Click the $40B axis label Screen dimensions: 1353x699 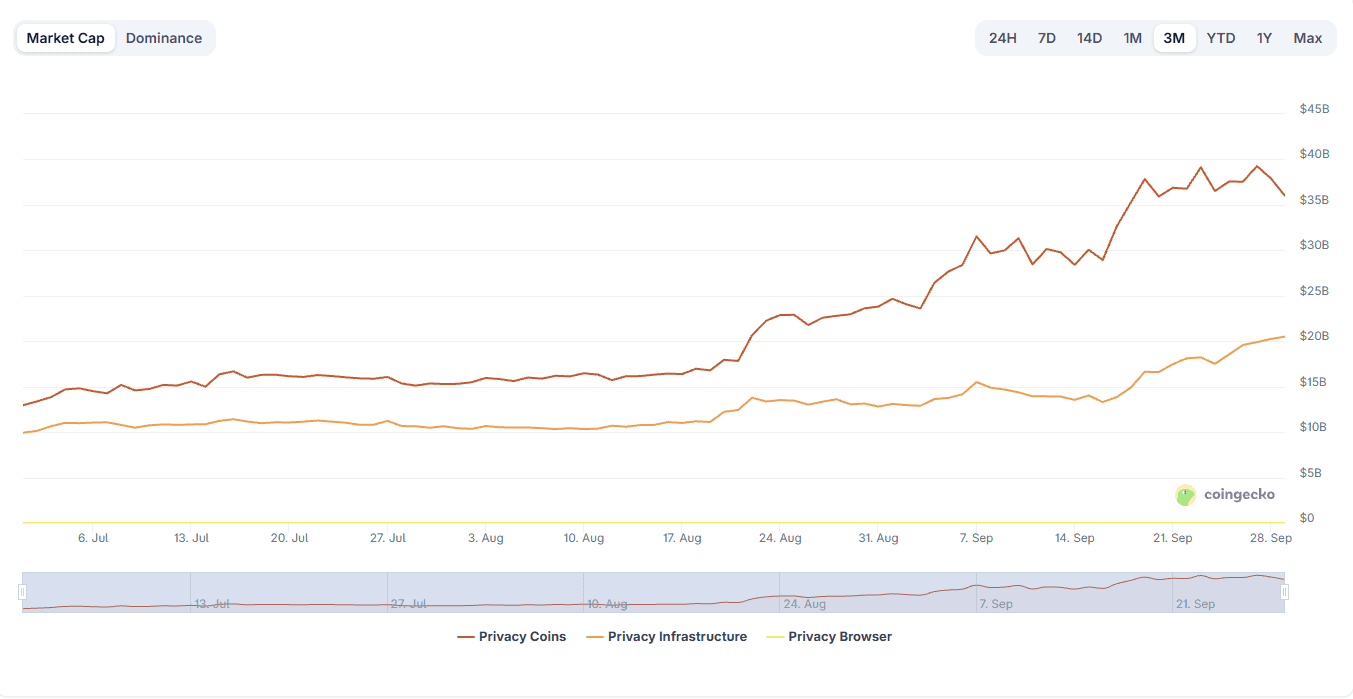tap(1314, 154)
